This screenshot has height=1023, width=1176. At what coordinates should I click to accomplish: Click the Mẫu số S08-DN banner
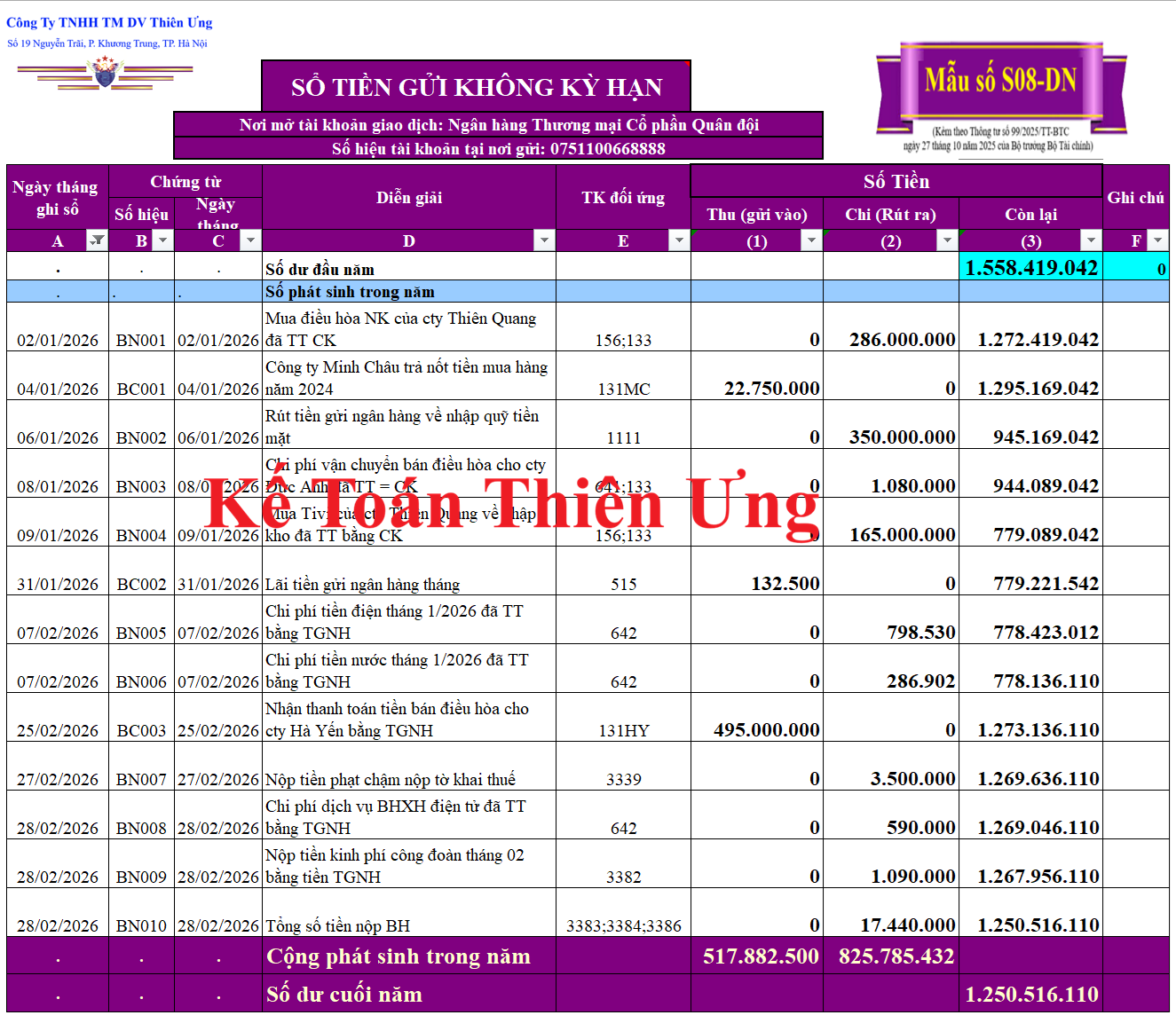click(x=1000, y=81)
